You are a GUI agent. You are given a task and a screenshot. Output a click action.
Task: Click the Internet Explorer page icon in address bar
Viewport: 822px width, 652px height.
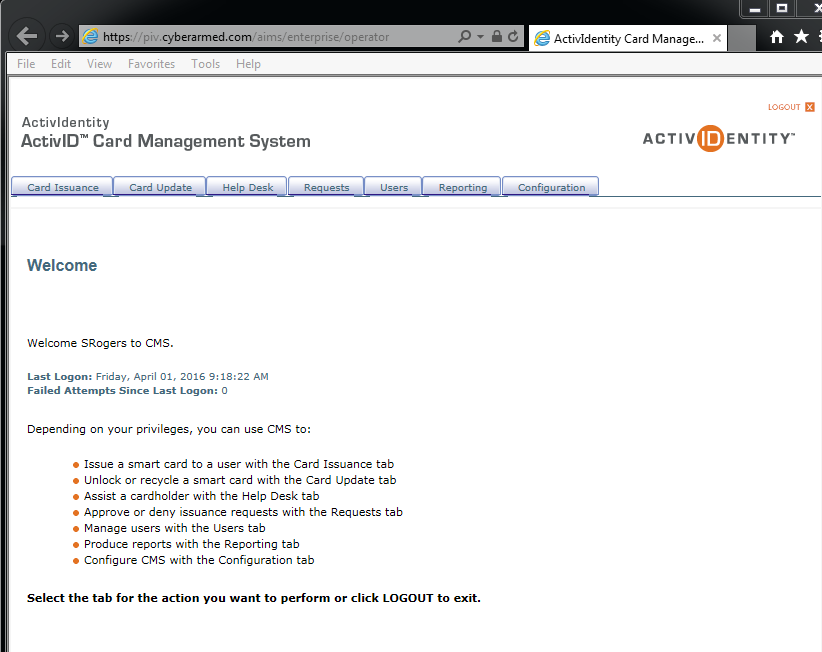coord(90,36)
